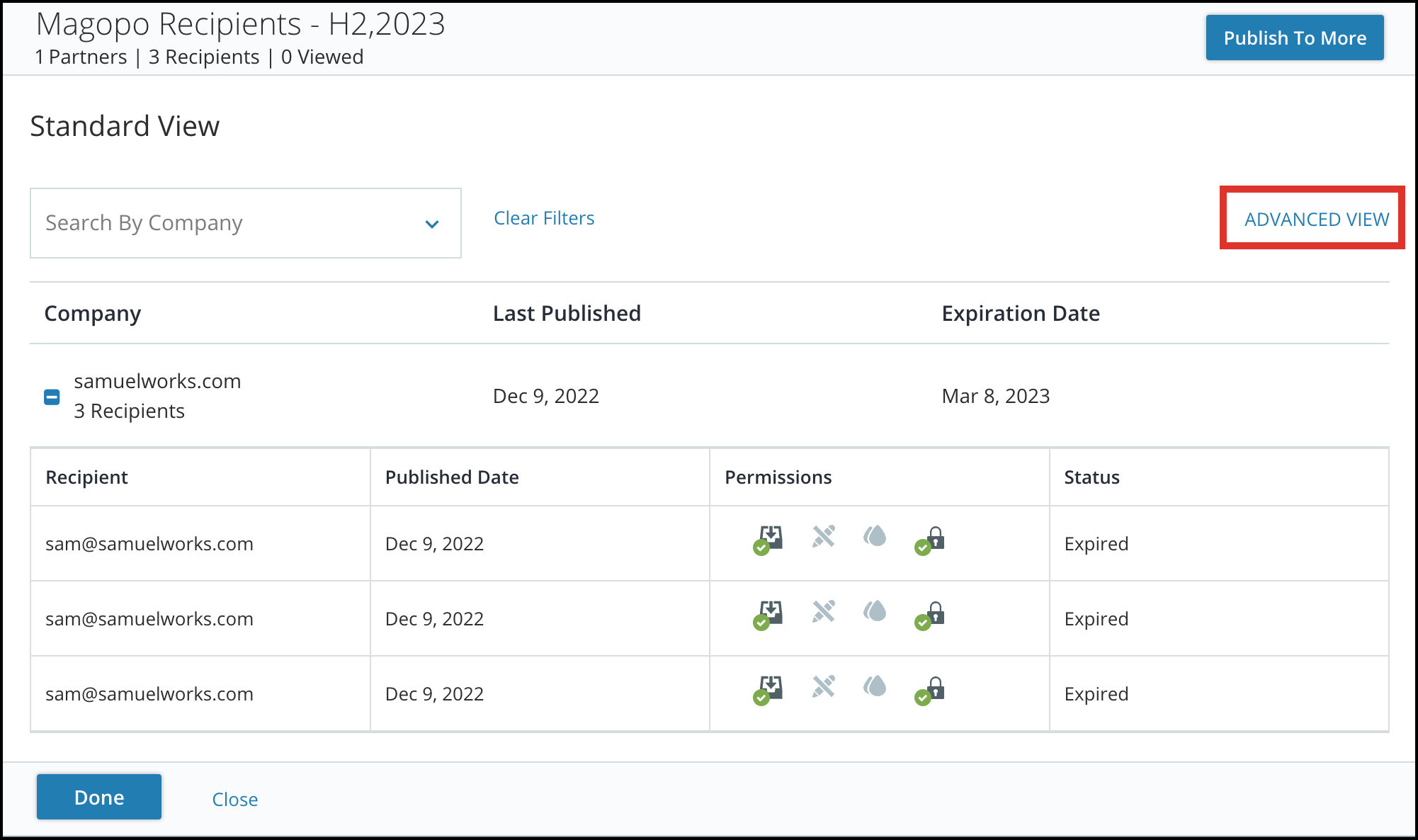Click crossed-out edit icon in second recipient row
The height and width of the screenshot is (840, 1418).
click(824, 611)
